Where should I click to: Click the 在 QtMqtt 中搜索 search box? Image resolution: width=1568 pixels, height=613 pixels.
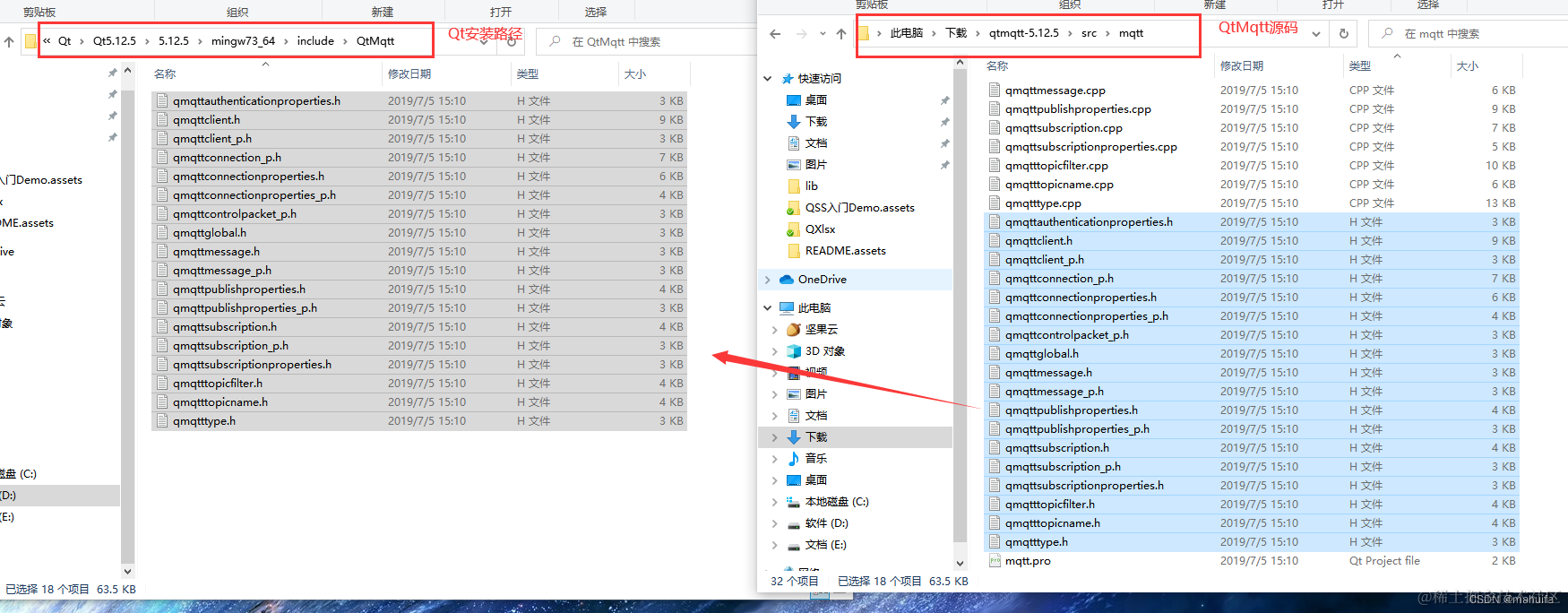pos(645,41)
